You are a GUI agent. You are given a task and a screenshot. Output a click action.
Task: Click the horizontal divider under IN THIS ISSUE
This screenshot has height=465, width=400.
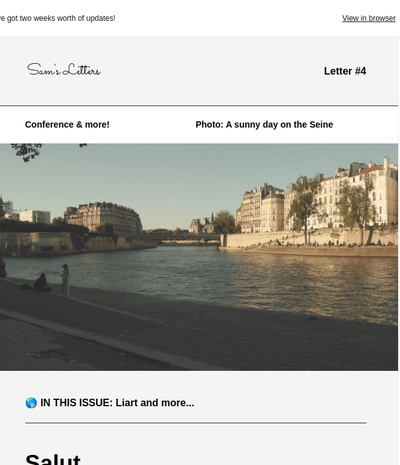(196, 423)
